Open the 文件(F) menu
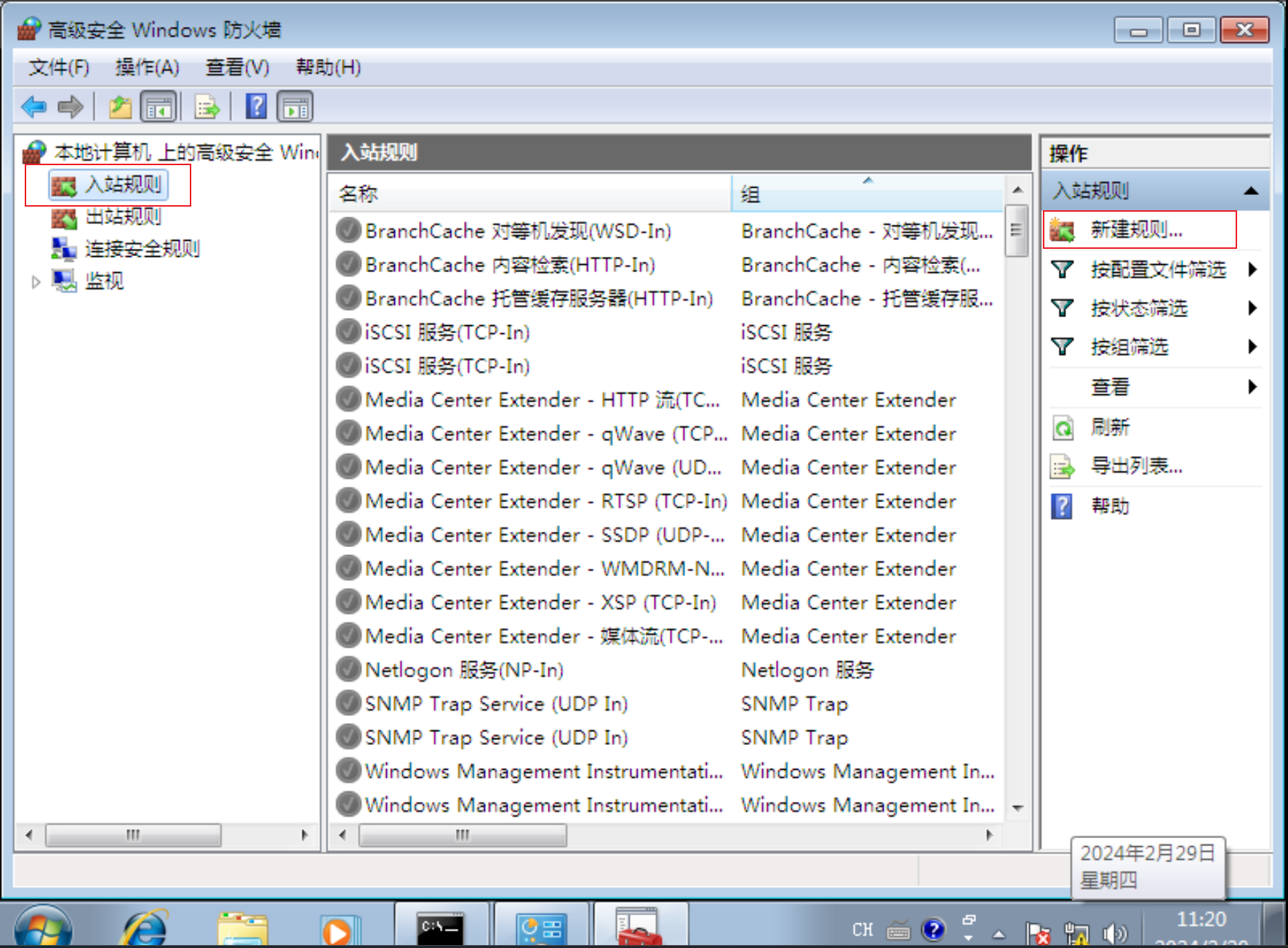The image size is (1288, 948). [x=59, y=67]
